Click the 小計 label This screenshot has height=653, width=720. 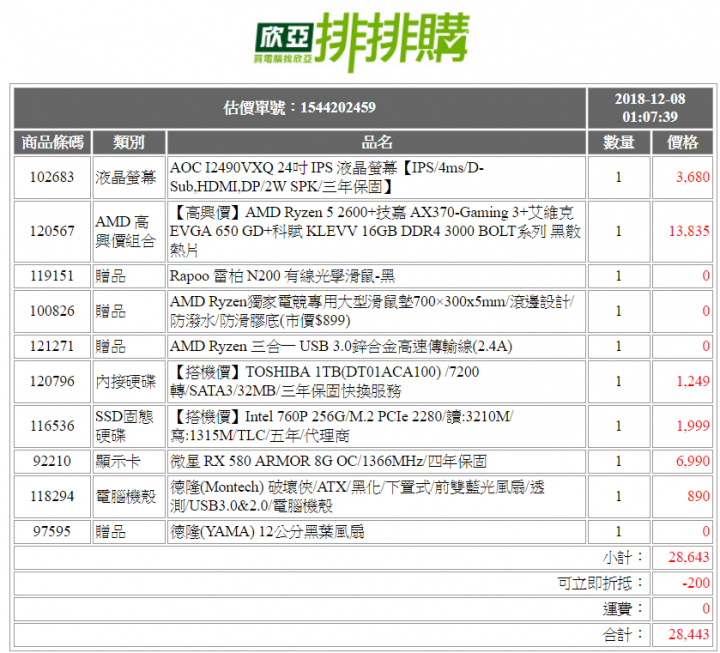click(623, 557)
